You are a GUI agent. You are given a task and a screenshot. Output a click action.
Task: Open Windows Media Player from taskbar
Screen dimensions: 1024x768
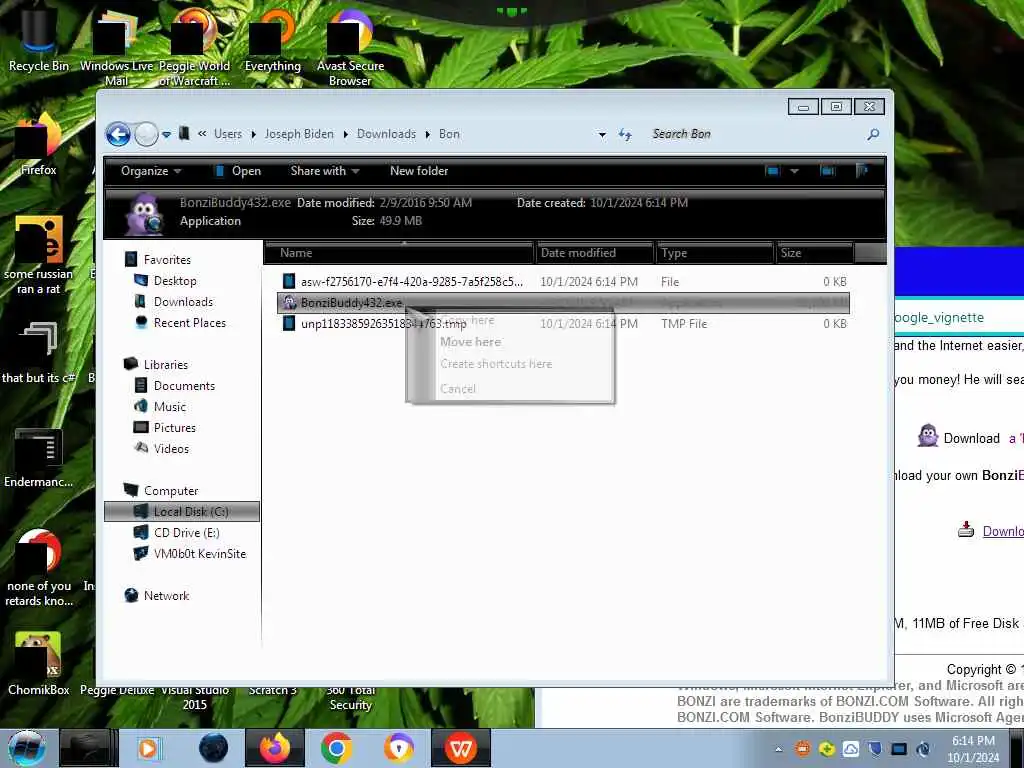click(x=148, y=748)
